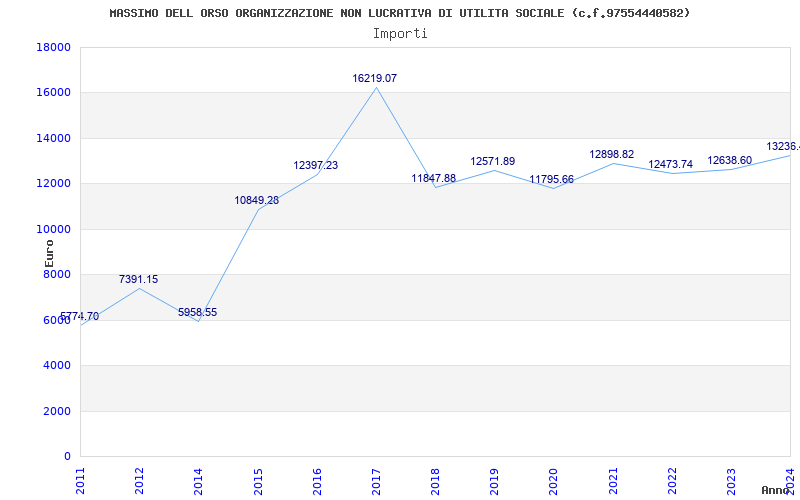Select the 12000 y-axis label

click(54, 184)
